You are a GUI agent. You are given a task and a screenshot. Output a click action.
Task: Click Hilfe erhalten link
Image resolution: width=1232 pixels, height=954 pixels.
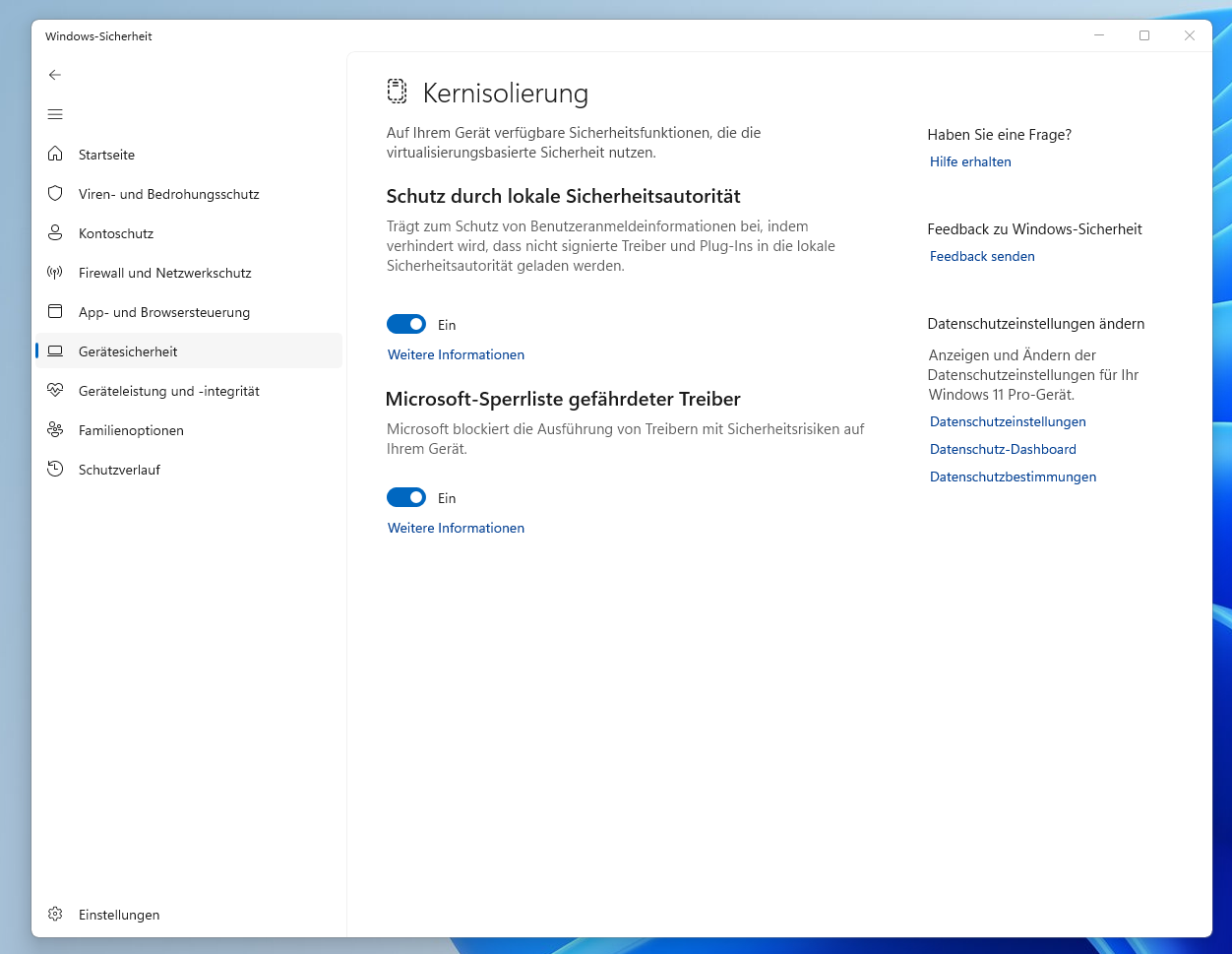coord(970,161)
